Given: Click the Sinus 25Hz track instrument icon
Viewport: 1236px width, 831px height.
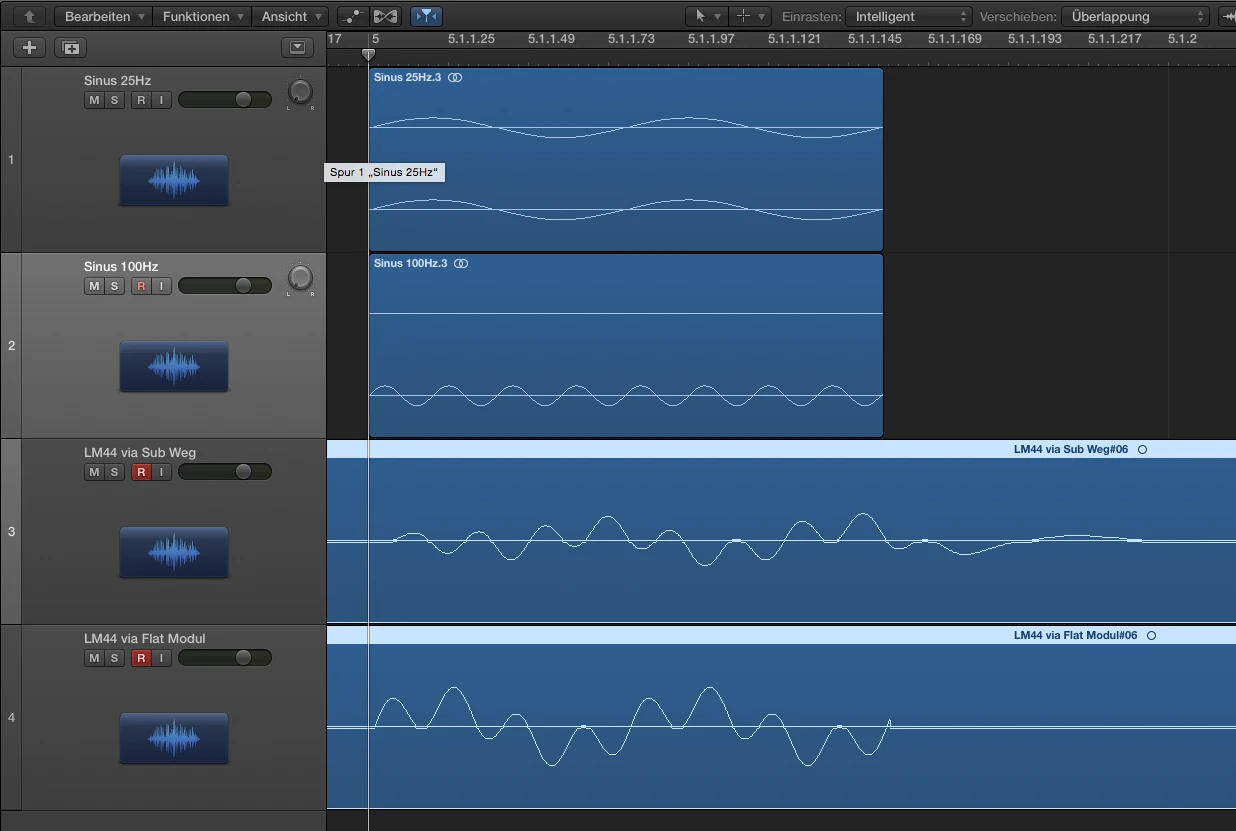Looking at the screenshot, I should coord(173,180).
